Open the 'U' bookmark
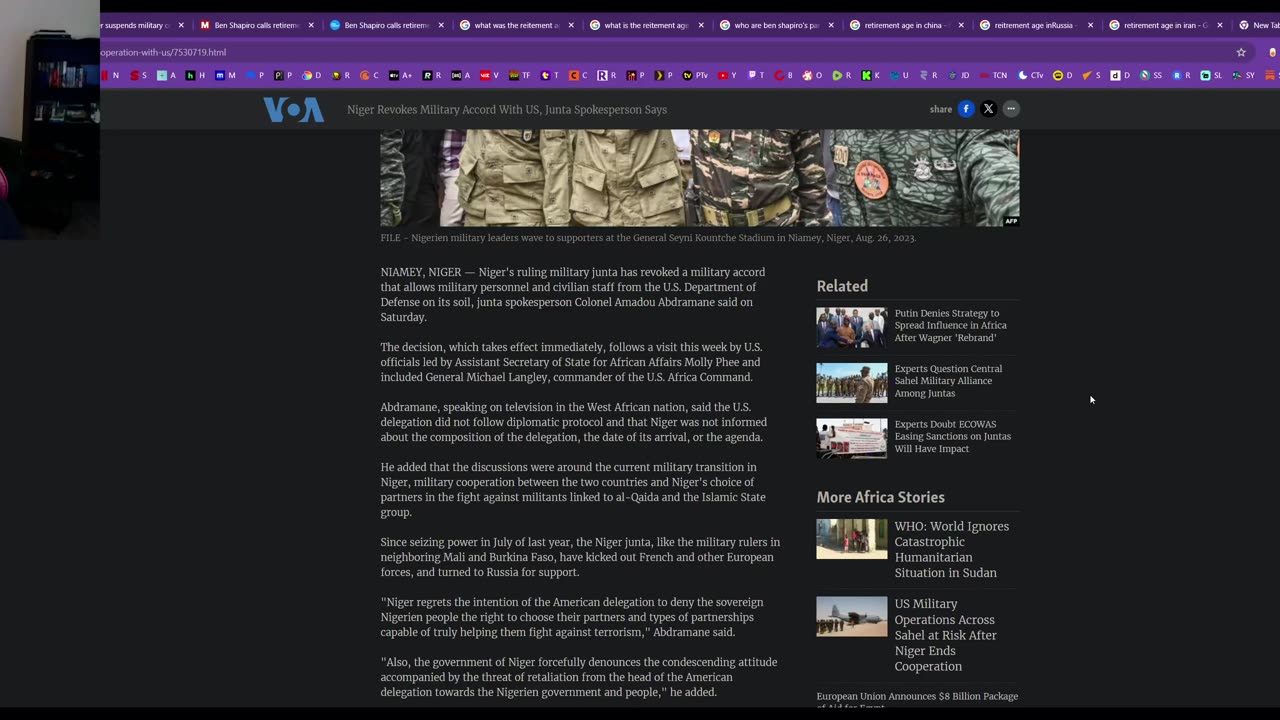 899,75
